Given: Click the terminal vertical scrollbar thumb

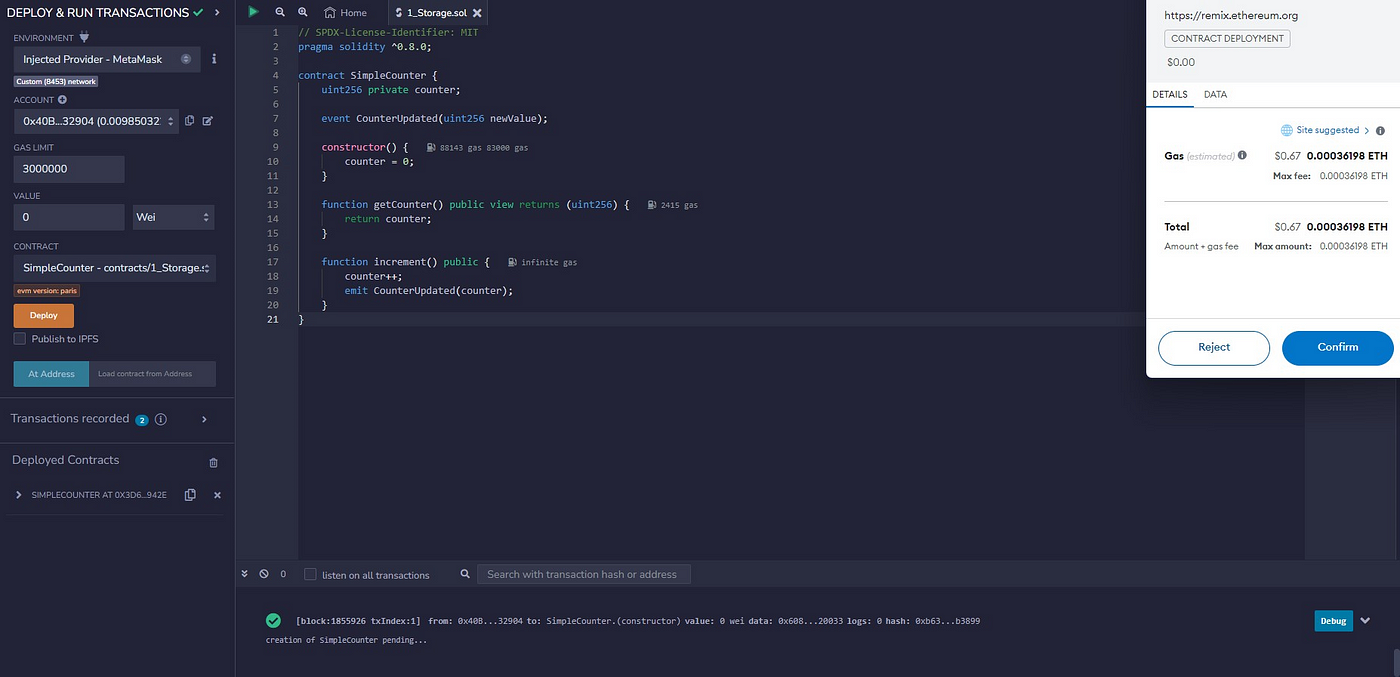Looking at the screenshot, I should click(1395, 661).
